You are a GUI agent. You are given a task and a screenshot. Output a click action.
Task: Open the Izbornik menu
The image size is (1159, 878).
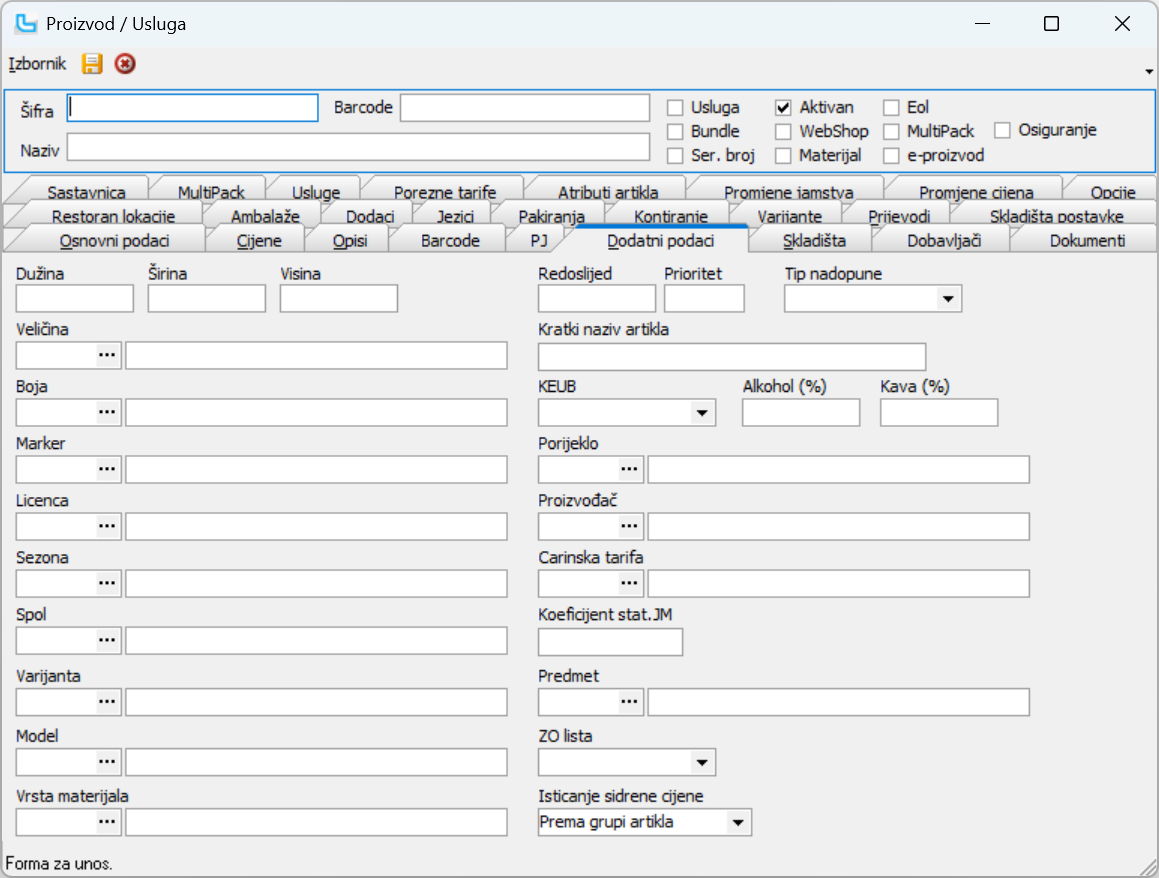[37, 64]
